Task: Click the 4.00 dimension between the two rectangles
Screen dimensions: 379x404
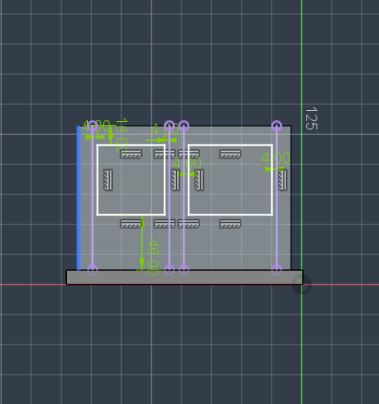Action: coord(187,164)
